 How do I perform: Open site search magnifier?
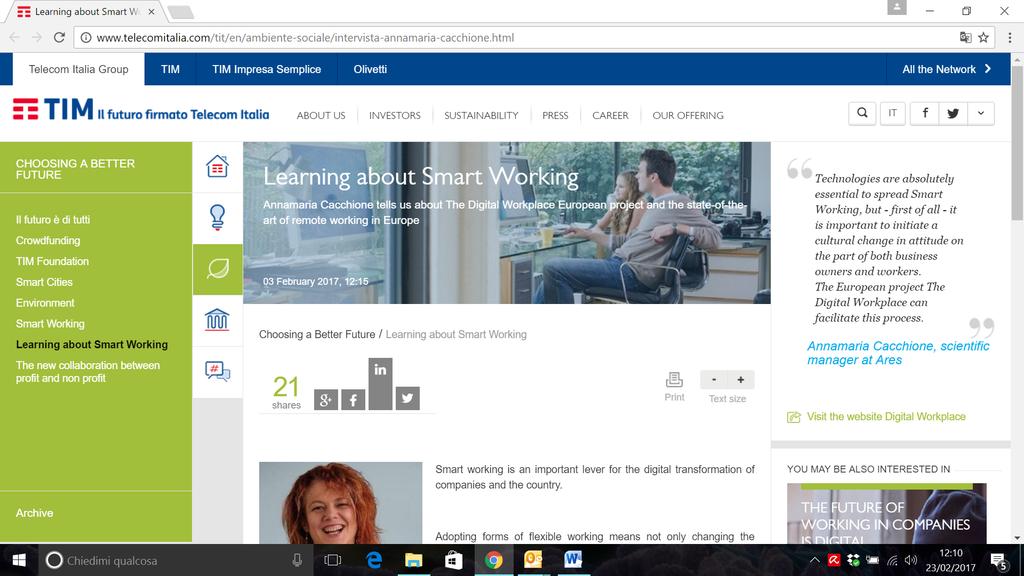click(x=862, y=113)
